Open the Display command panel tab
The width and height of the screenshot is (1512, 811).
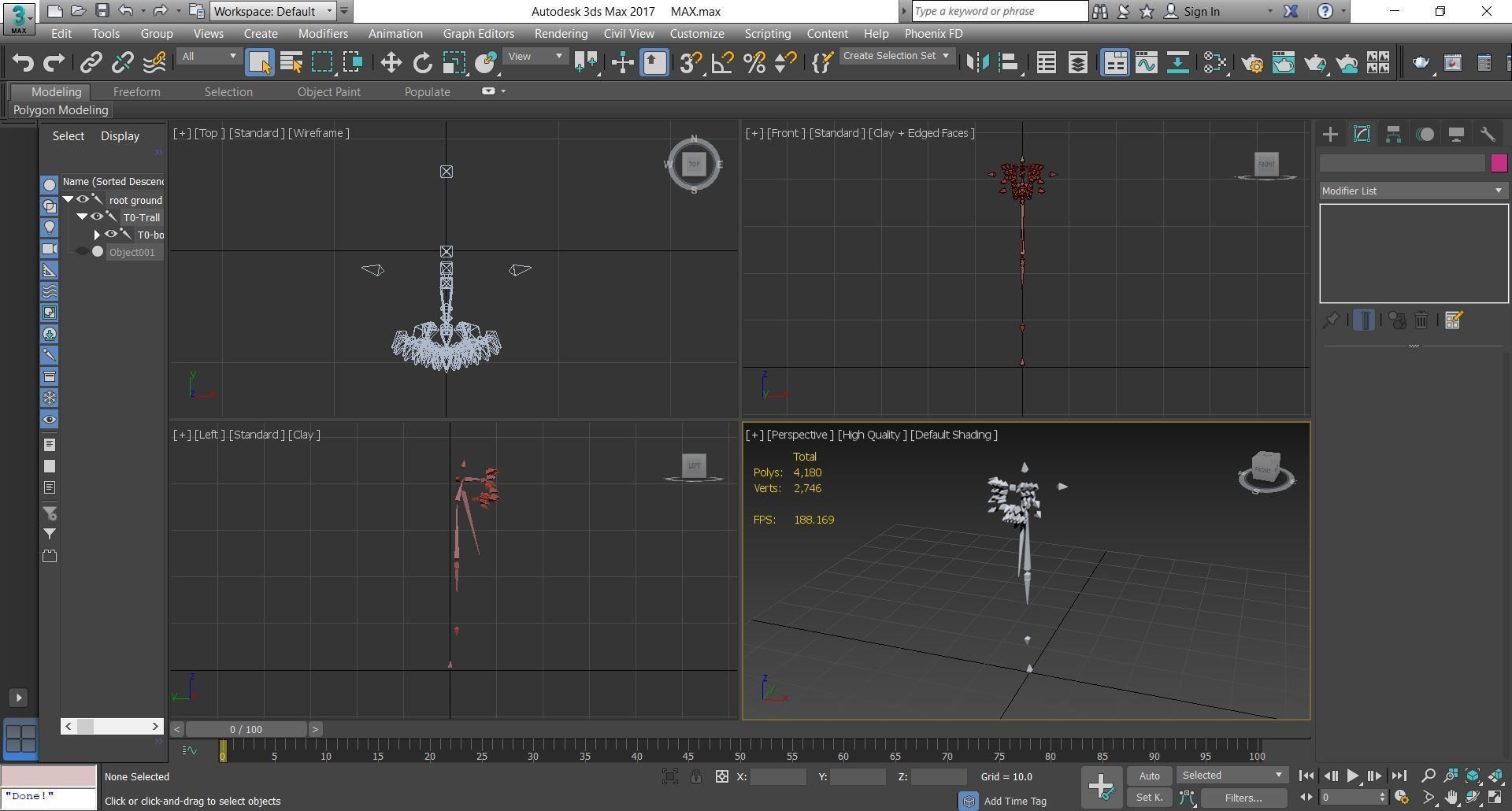(1456, 135)
